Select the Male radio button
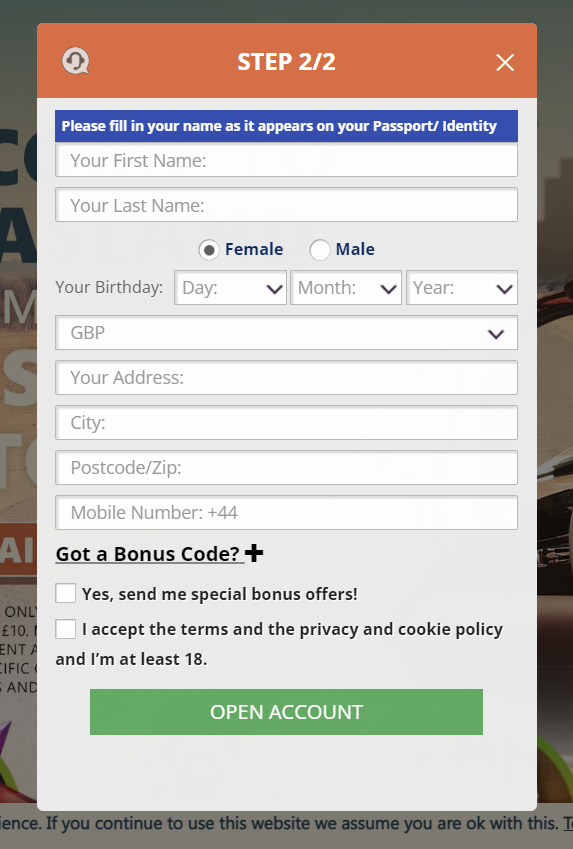 (320, 250)
